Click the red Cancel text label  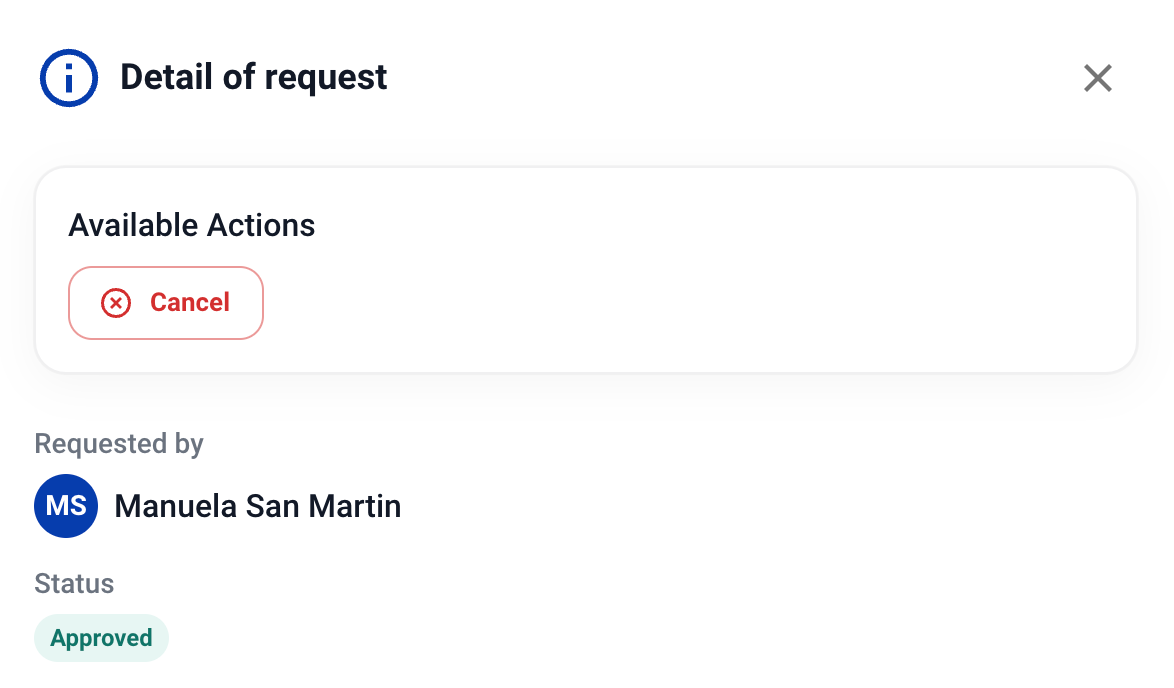(190, 302)
